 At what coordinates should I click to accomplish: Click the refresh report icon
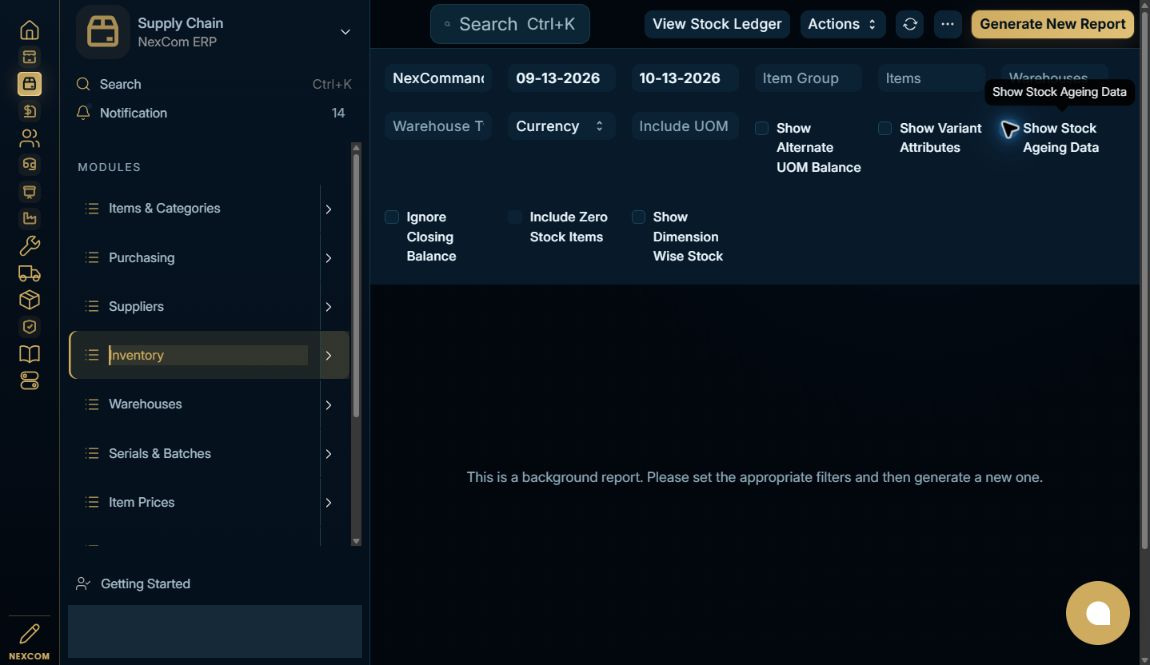click(x=909, y=24)
